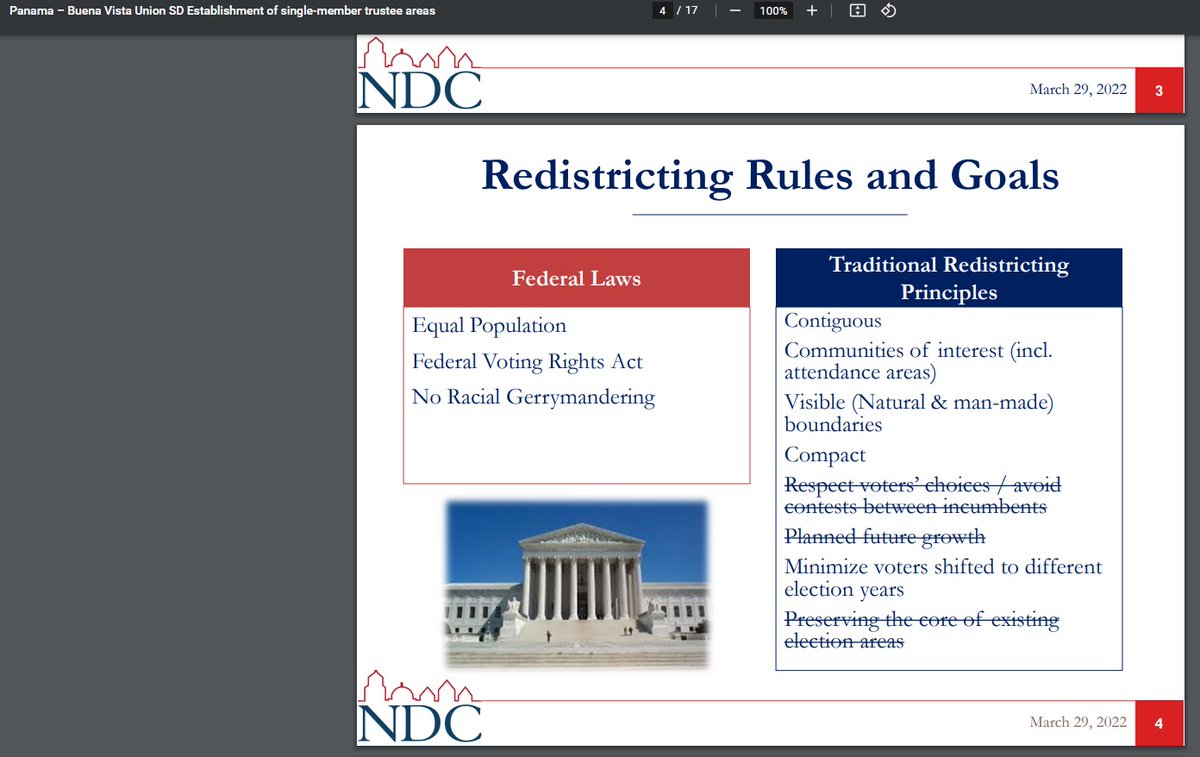This screenshot has width=1200, height=757.
Task: Click the red slide number 4 badge
Action: click(x=1158, y=725)
